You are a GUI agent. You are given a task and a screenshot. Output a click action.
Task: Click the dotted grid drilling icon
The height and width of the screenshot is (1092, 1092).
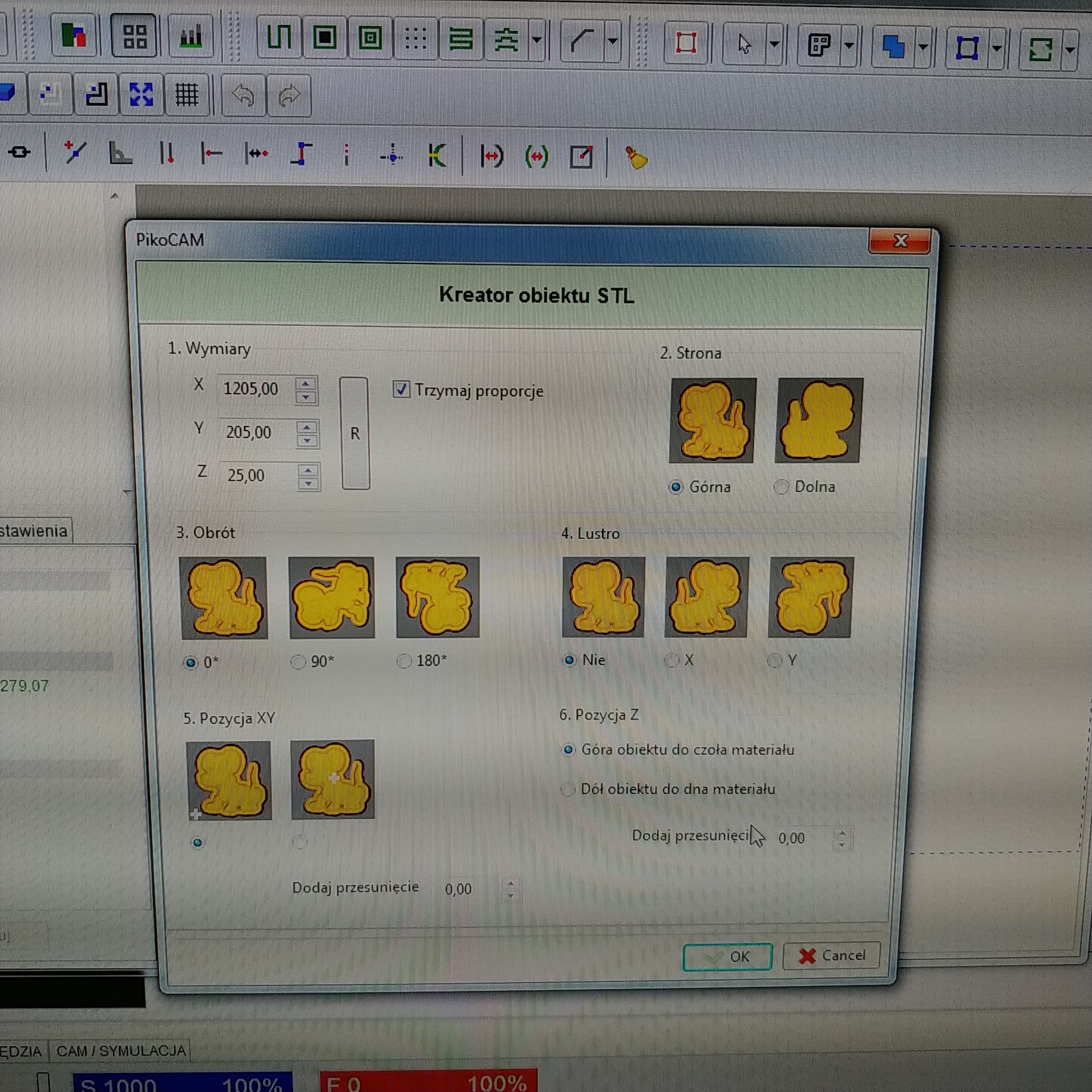415,39
